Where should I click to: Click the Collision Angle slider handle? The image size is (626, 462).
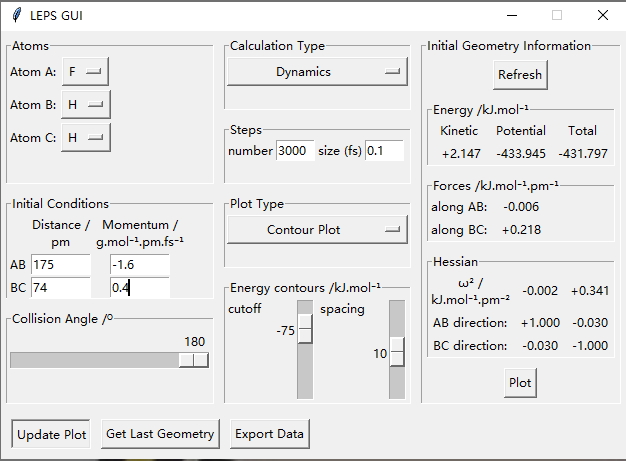(x=194, y=360)
